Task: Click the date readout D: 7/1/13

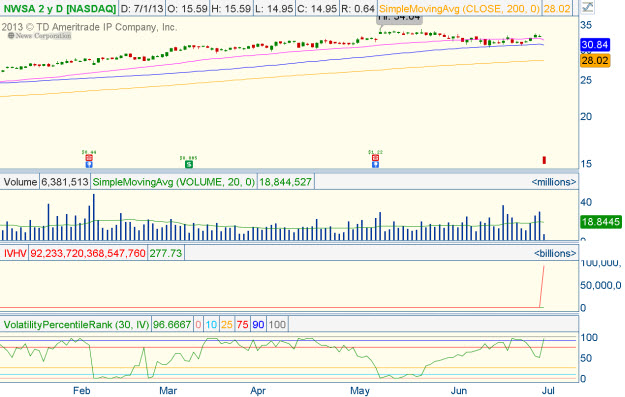Action: [142, 8]
